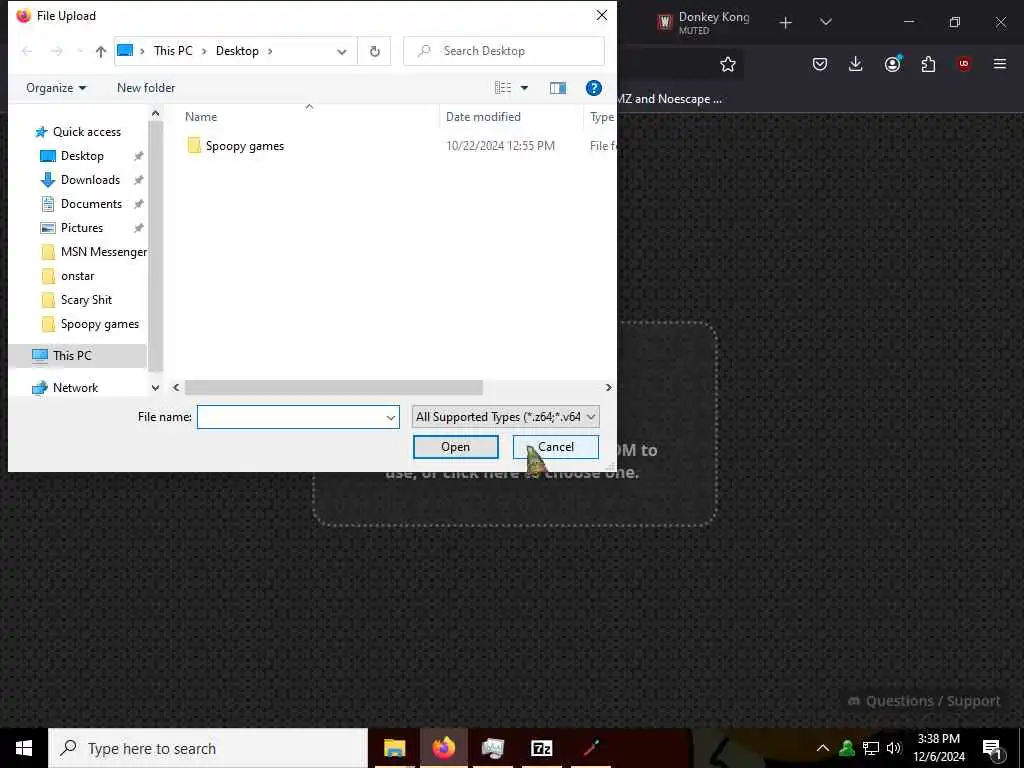Image resolution: width=1024 pixels, height=768 pixels.
Task: Open the Organize dropdown menu
Action: coord(56,88)
